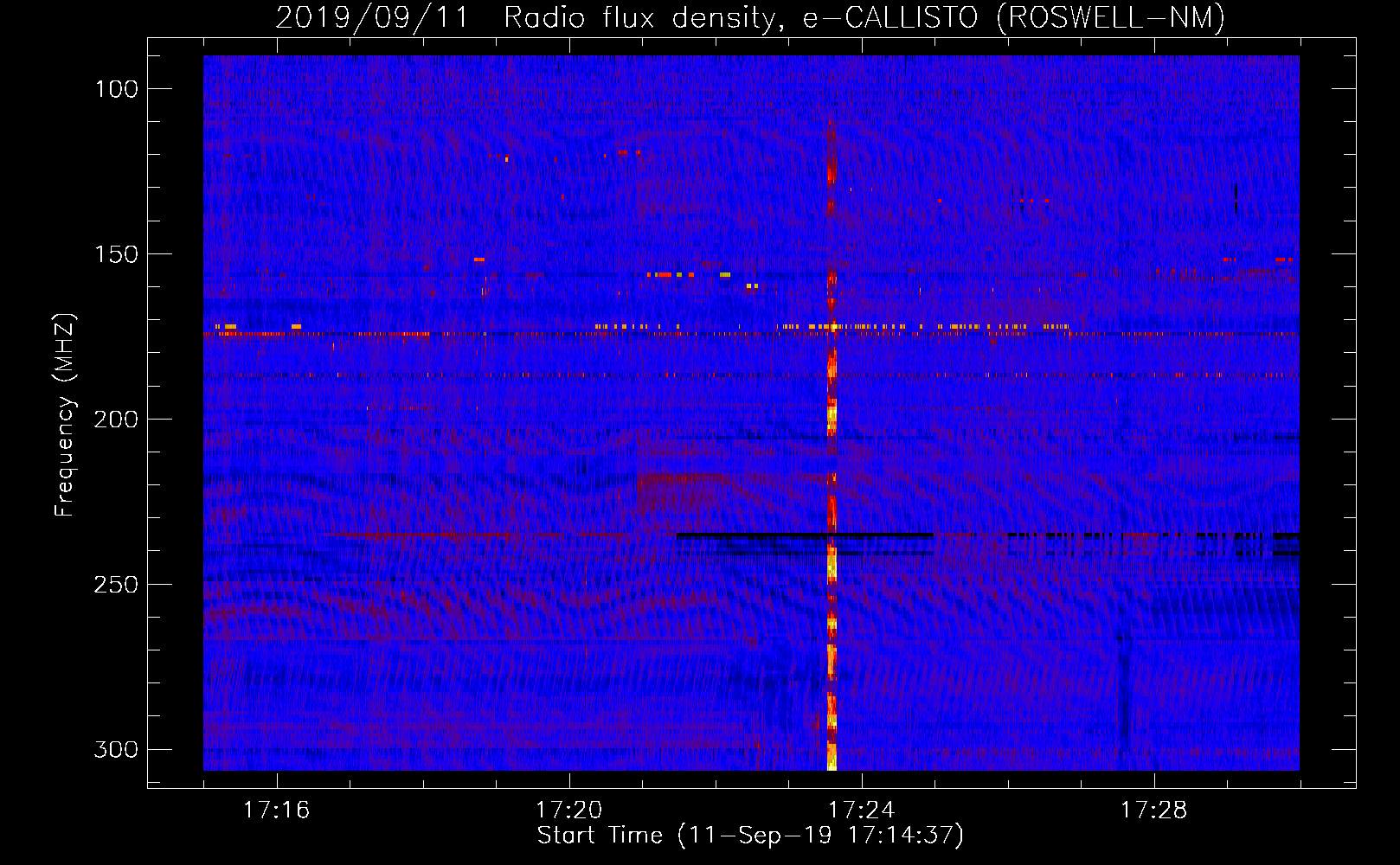The width and height of the screenshot is (1400, 865).
Task: Click the 17:28 time tick label
Action: [1154, 810]
